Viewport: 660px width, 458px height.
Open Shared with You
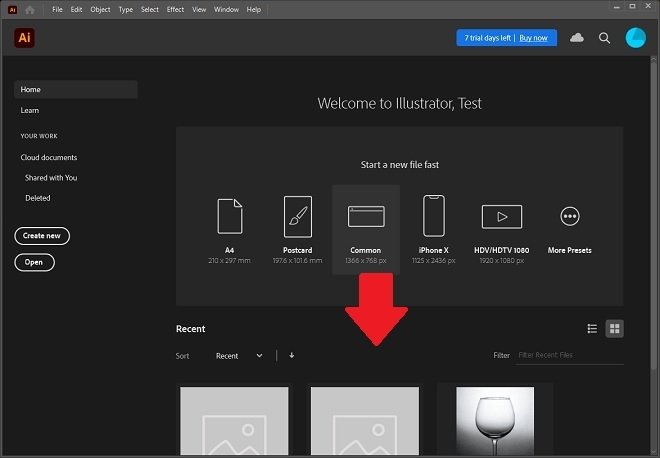[51, 178]
